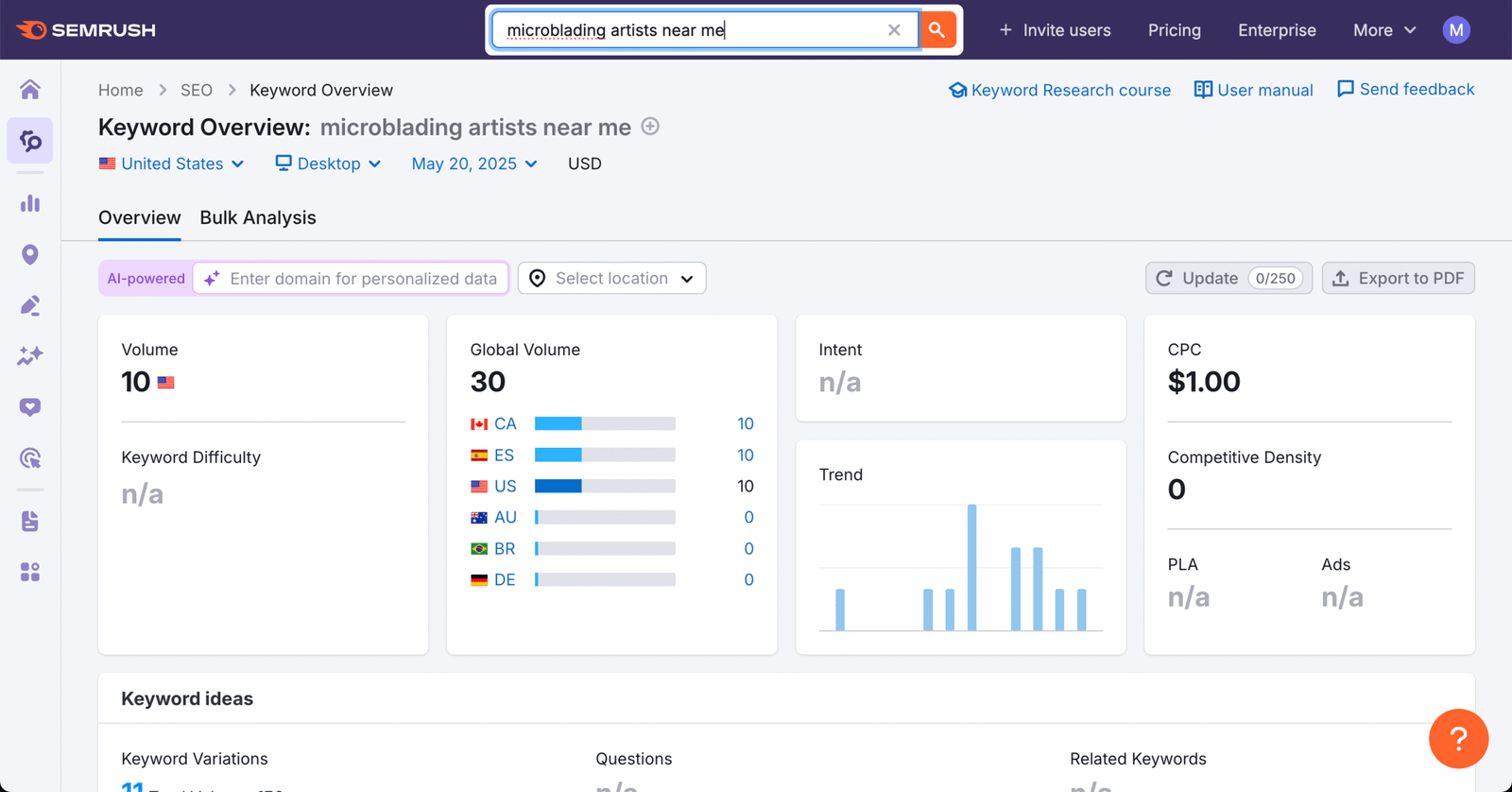This screenshot has height=792, width=1512.
Task: Click the ES country link in Global Volume
Action: pyautogui.click(x=505, y=455)
